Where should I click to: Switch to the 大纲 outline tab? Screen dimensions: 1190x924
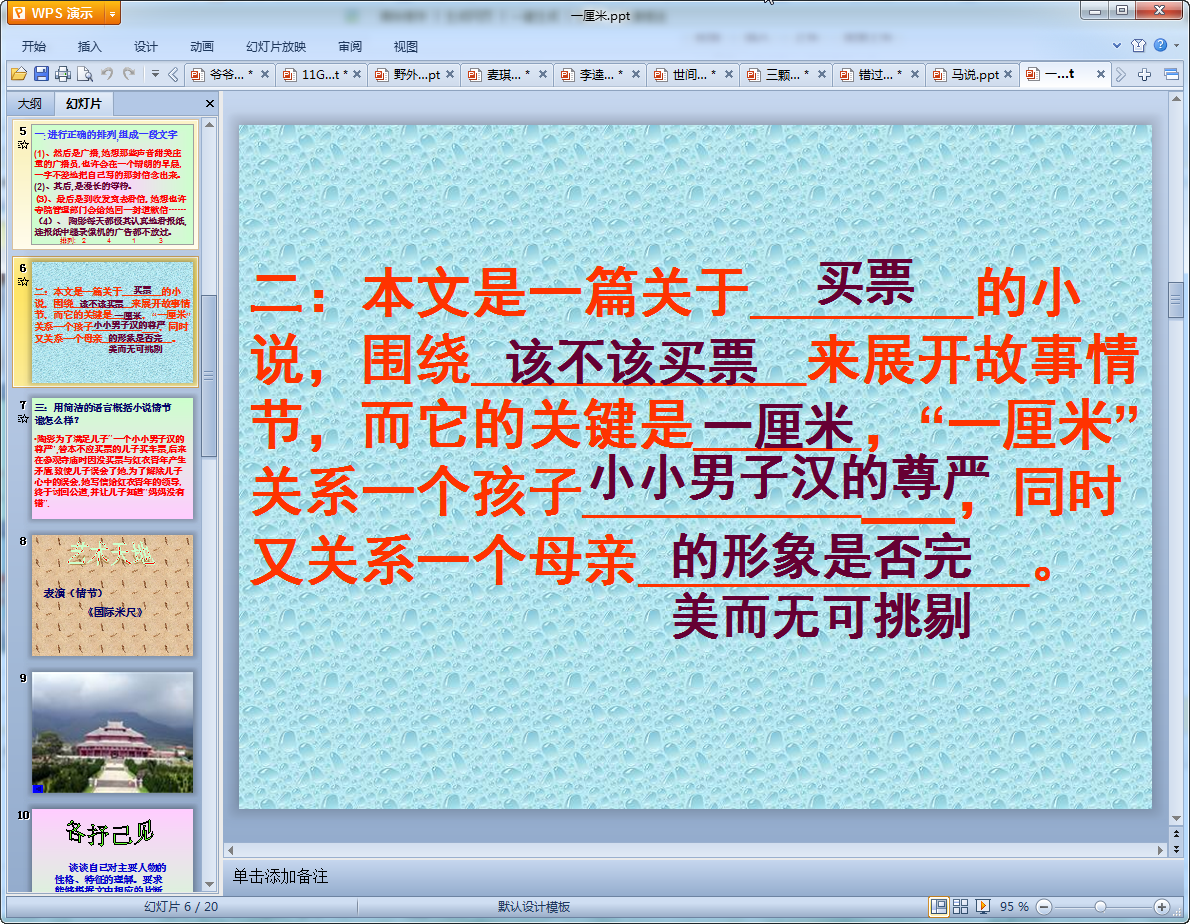click(x=30, y=103)
